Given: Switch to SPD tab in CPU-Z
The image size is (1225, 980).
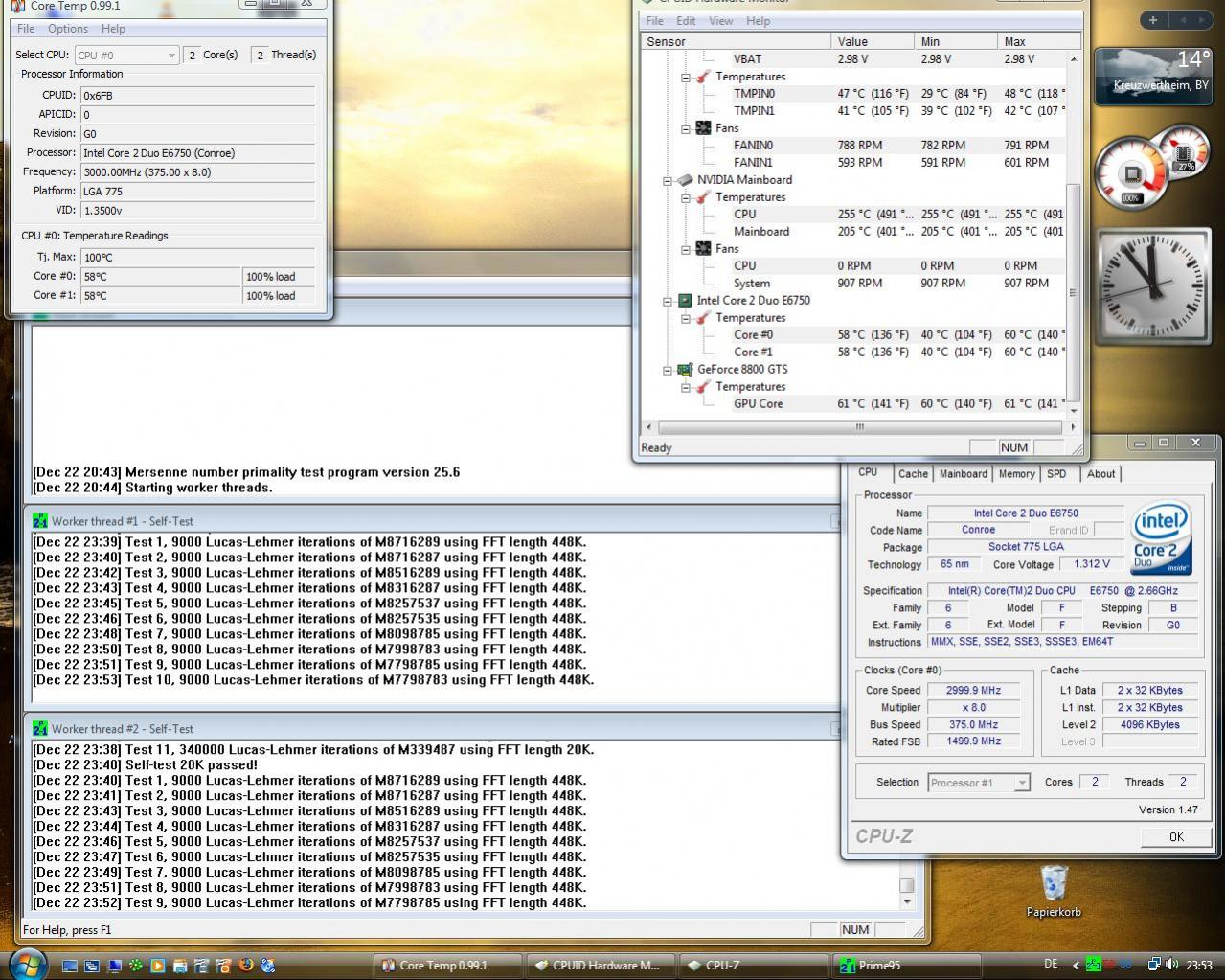Looking at the screenshot, I should [1056, 474].
